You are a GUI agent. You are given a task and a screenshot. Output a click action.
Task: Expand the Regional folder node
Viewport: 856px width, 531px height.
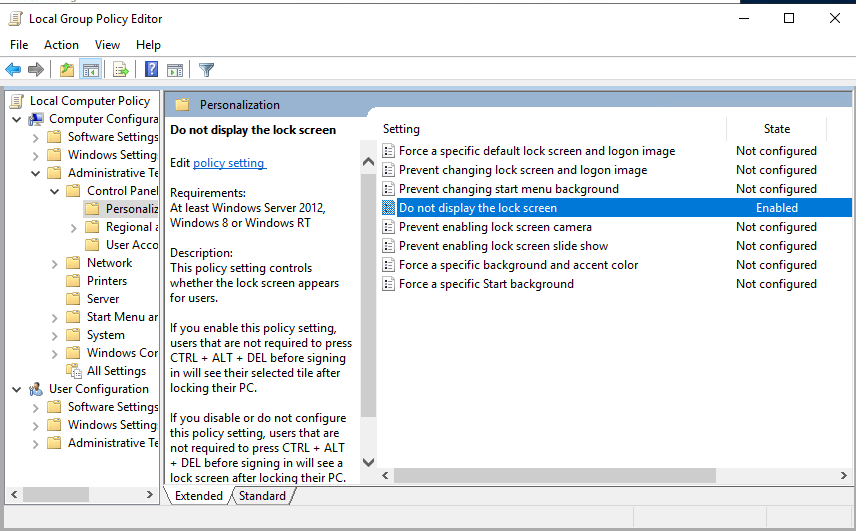pos(73,228)
